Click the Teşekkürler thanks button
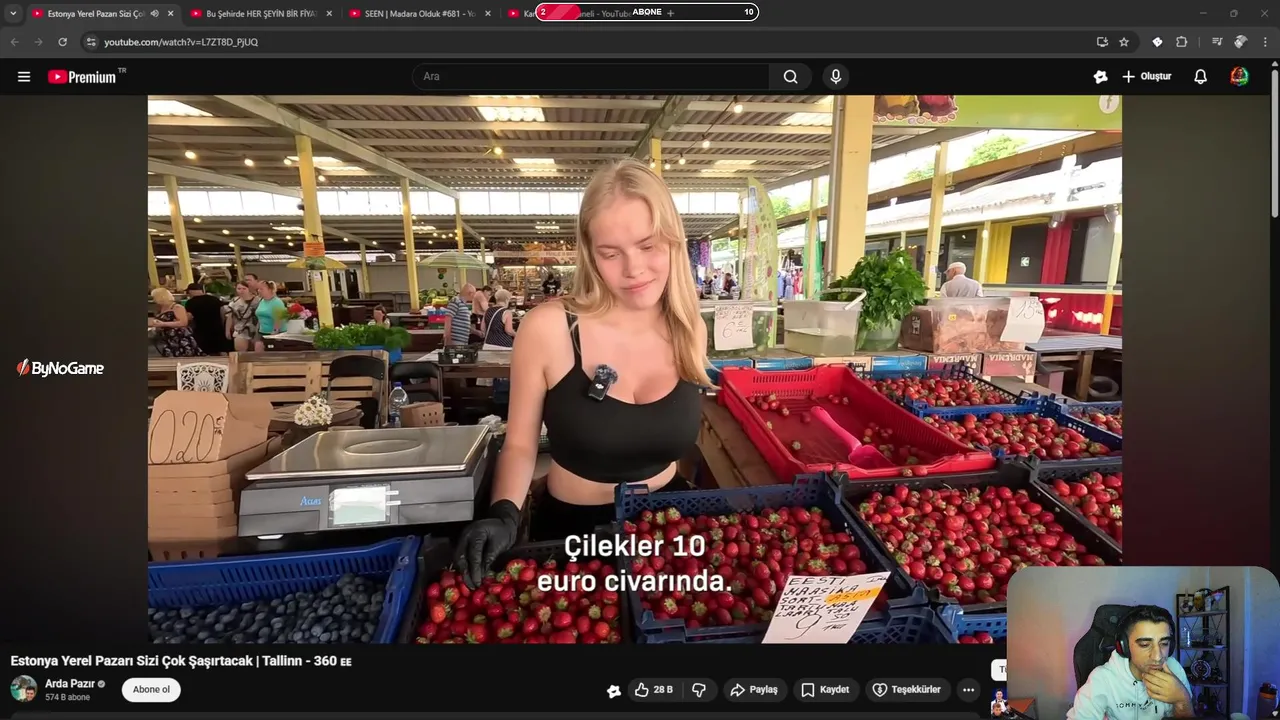The height and width of the screenshot is (720, 1280). pos(906,690)
